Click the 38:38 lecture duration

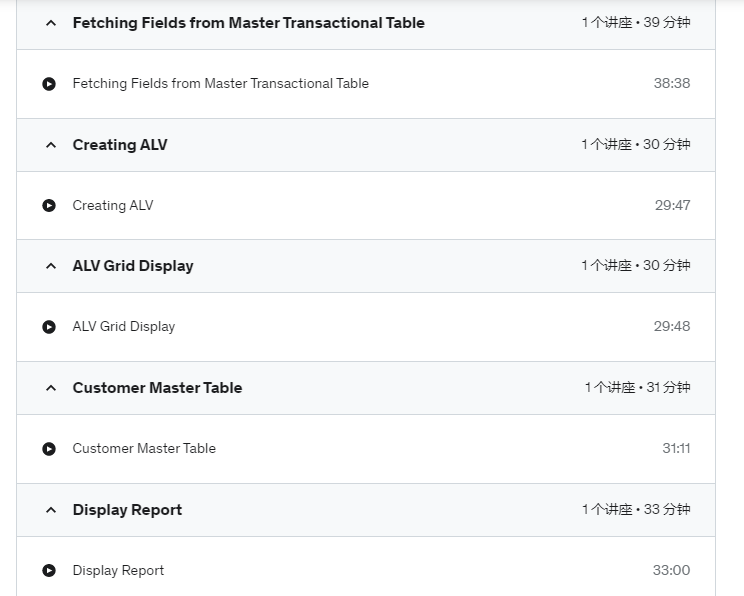(672, 84)
